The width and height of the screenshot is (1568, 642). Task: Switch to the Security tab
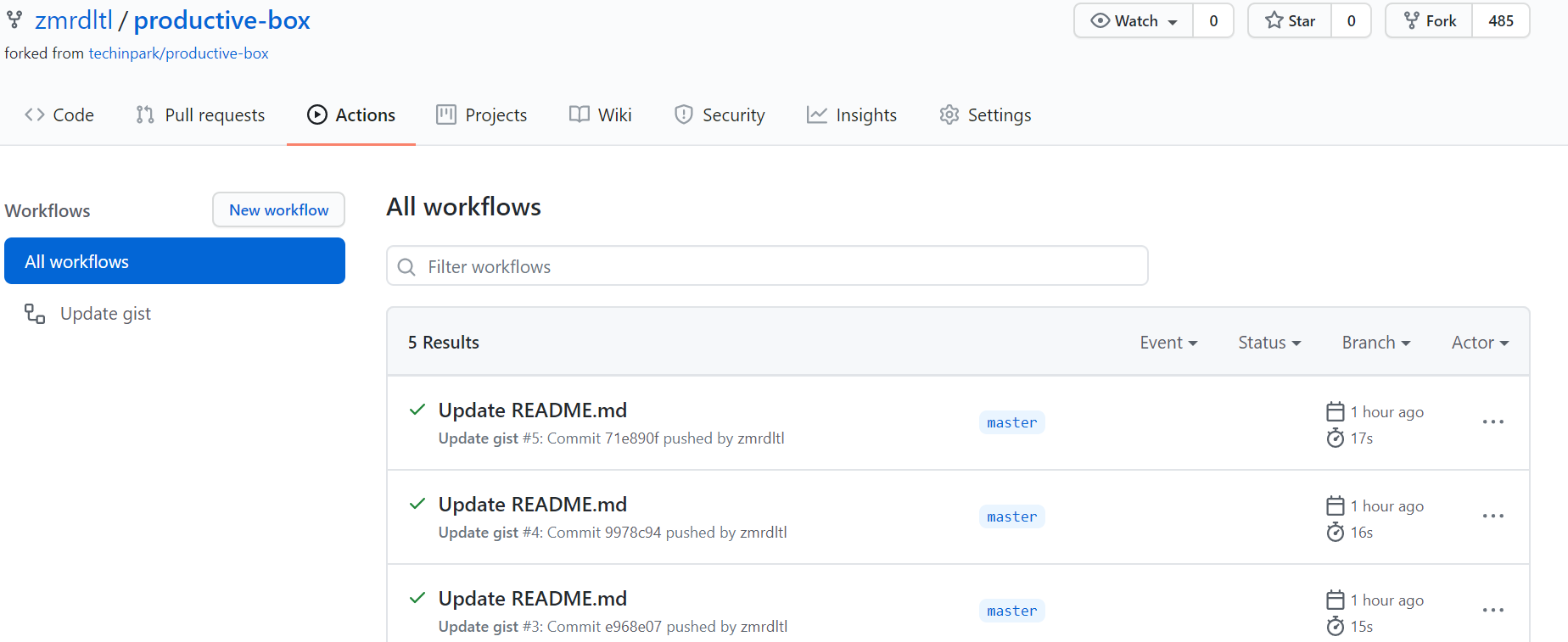click(x=720, y=114)
